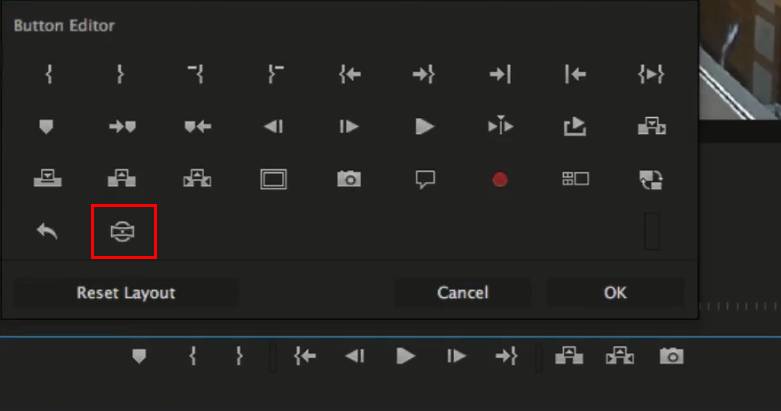Toggle the red multi-camera record button
The width and height of the screenshot is (781, 411).
500,180
